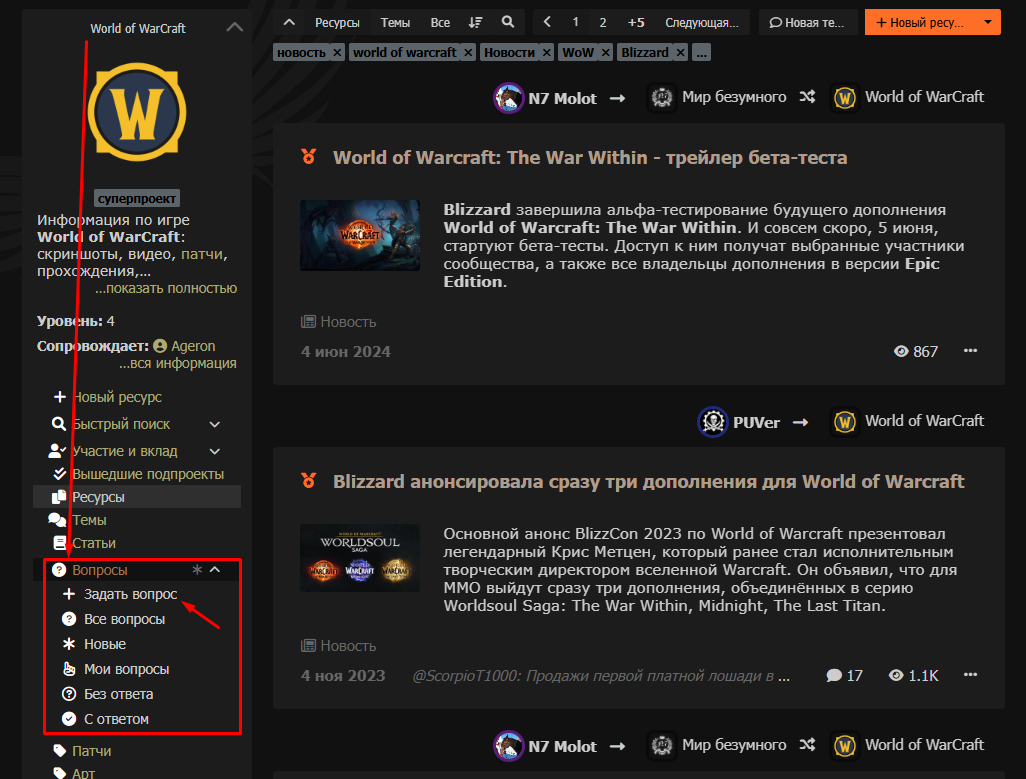The image size is (1026, 779).
Task: Open Статьи section in sidebar
Action: (94, 543)
